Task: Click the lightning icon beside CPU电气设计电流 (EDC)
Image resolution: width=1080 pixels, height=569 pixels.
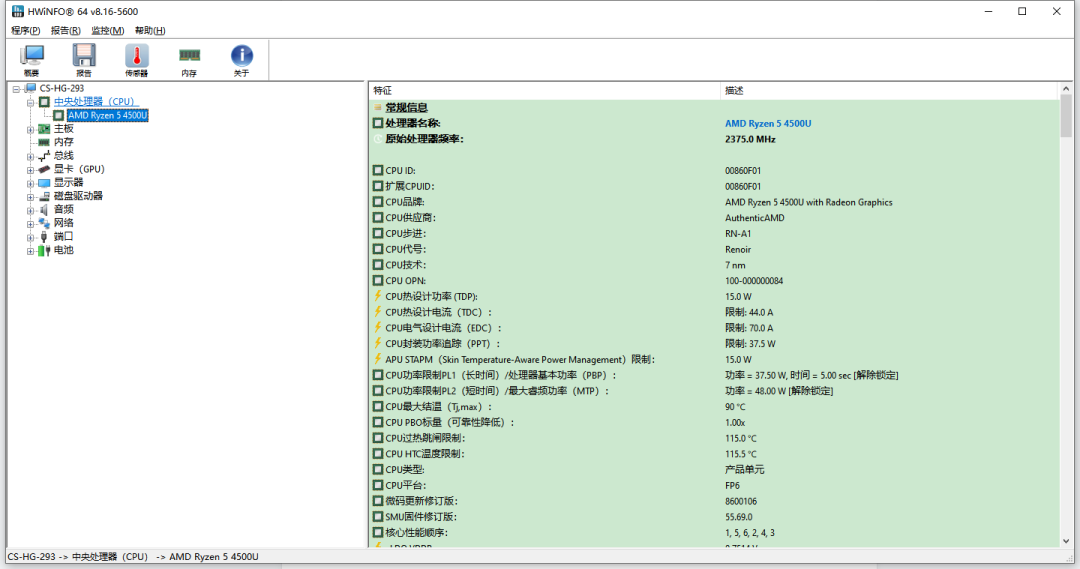Action: [x=377, y=328]
